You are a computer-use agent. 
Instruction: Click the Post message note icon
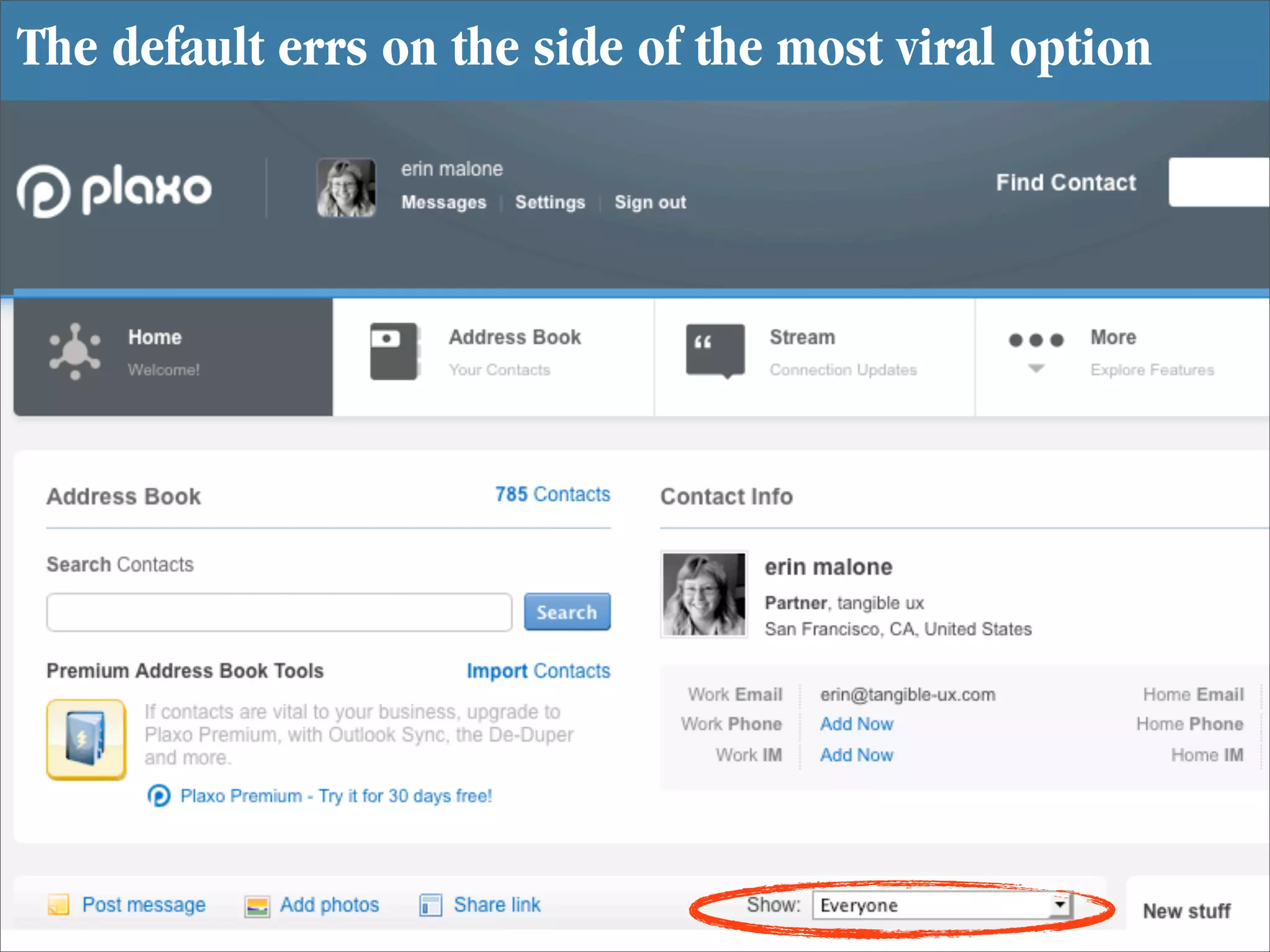[59, 905]
